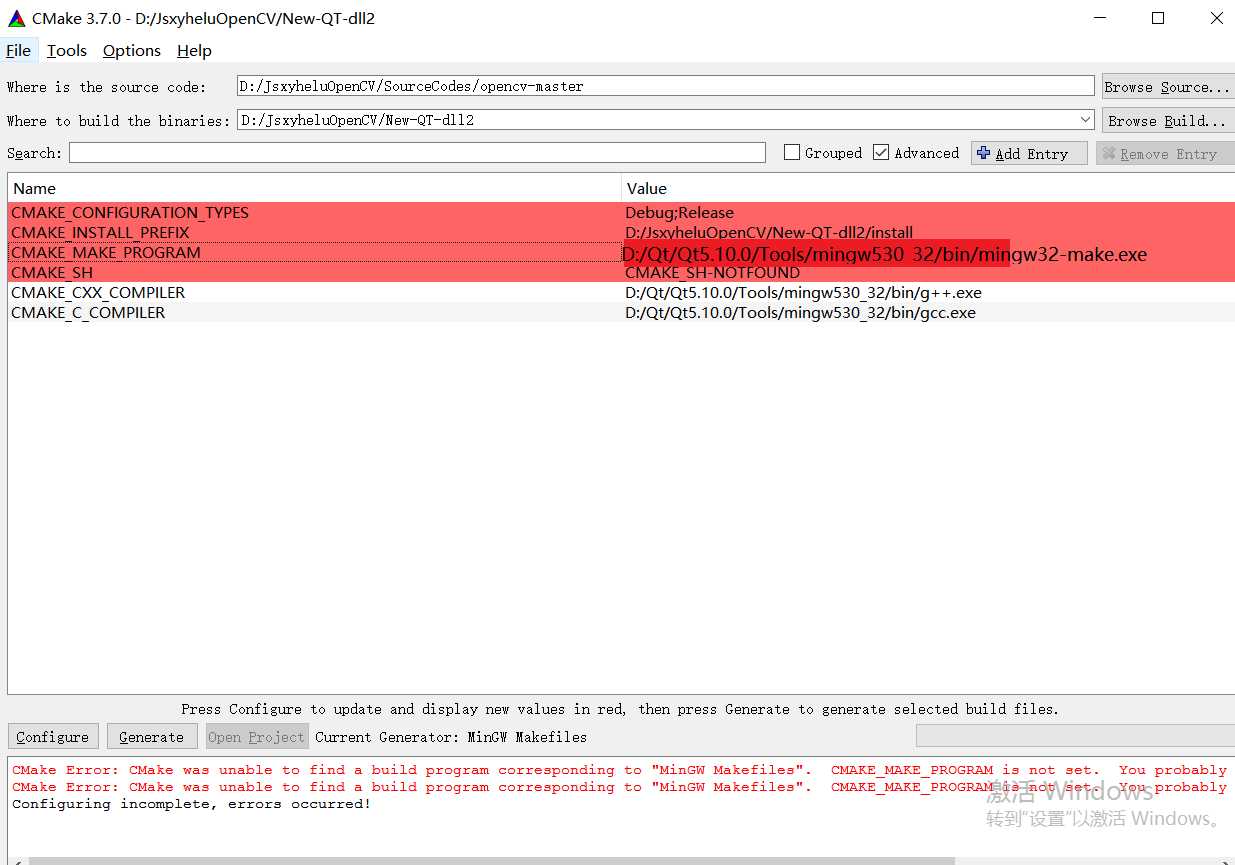
Task: Select the CMAKE_C_COMPILER entry
Action: pos(88,312)
